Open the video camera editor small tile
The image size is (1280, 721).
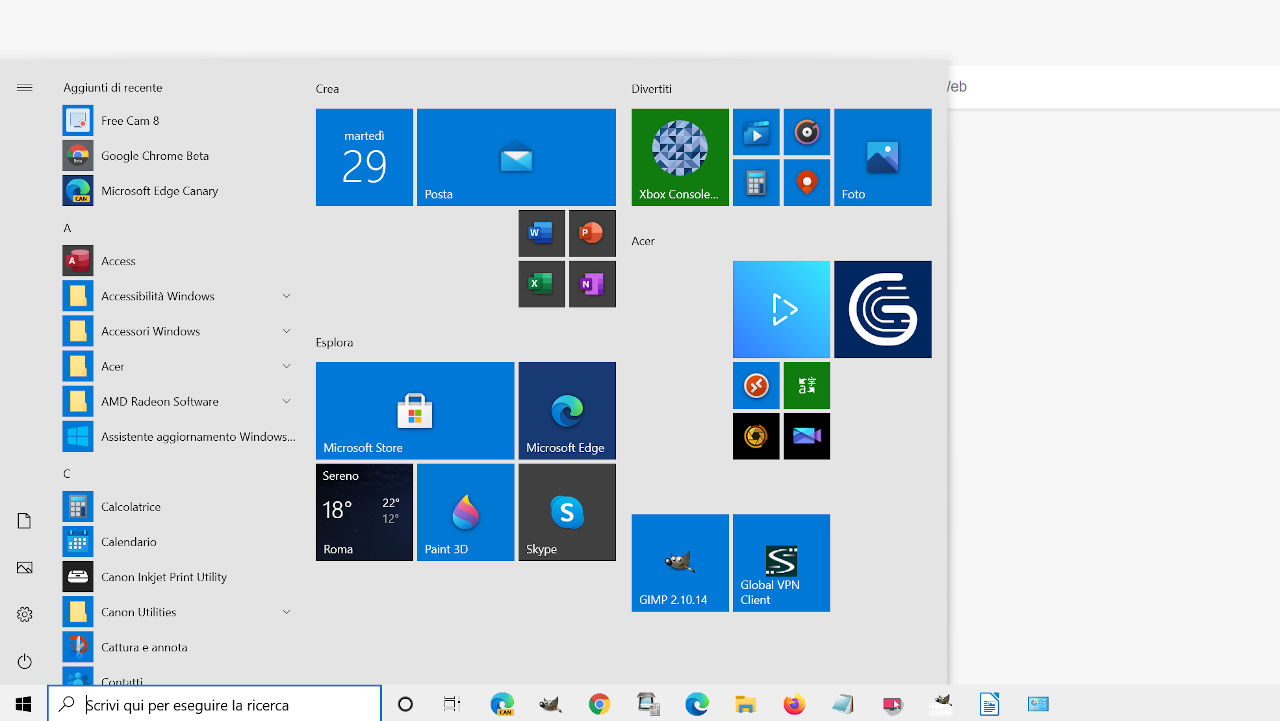pos(807,436)
